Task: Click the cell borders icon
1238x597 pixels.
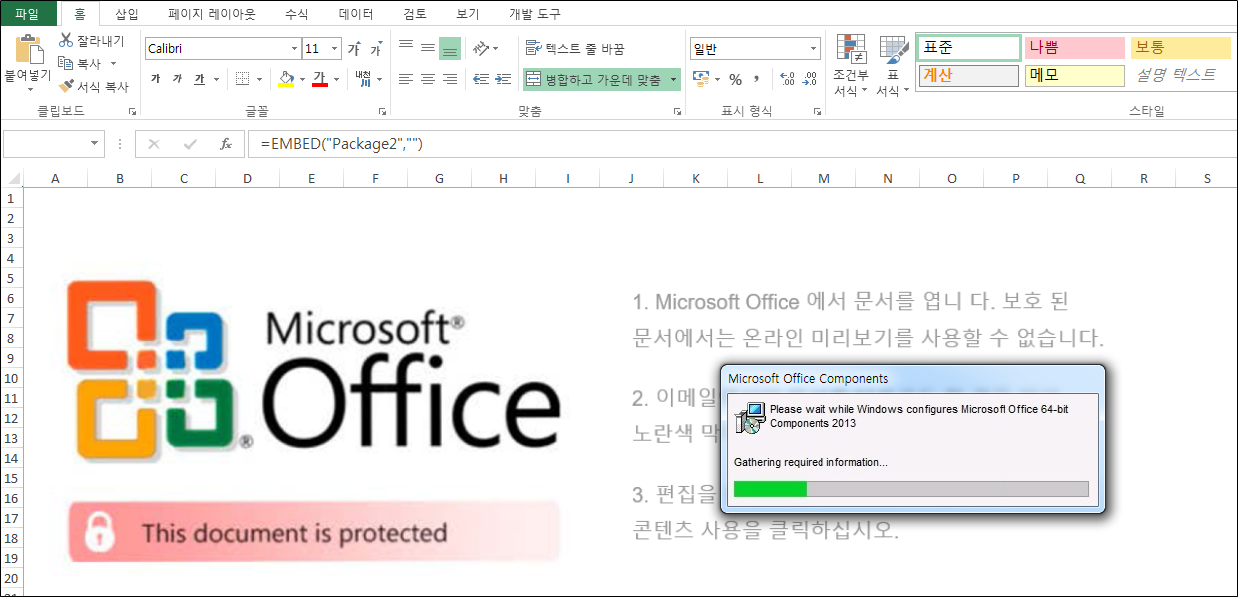Action: click(242, 78)
